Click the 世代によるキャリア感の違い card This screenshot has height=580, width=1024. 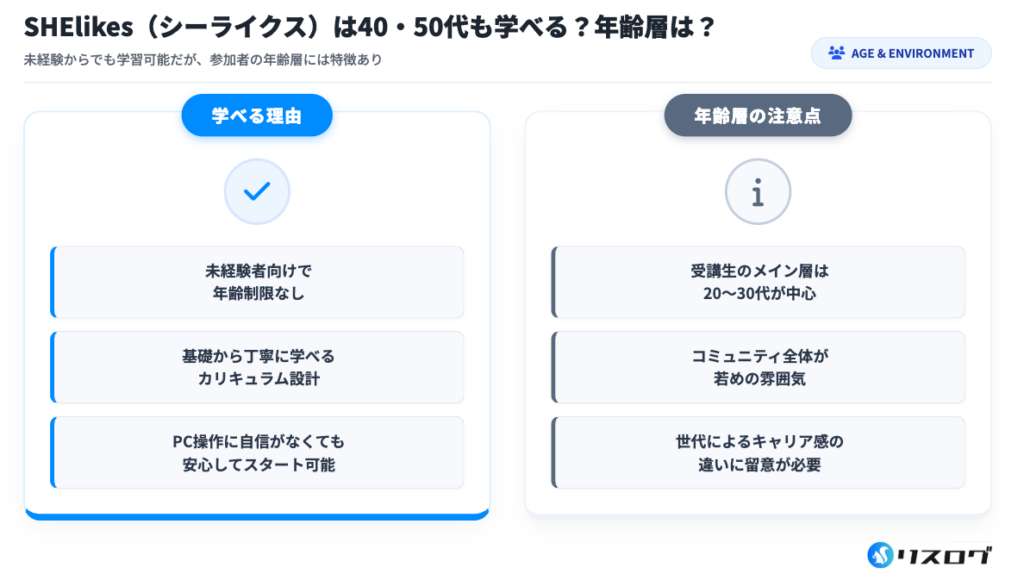758,452
